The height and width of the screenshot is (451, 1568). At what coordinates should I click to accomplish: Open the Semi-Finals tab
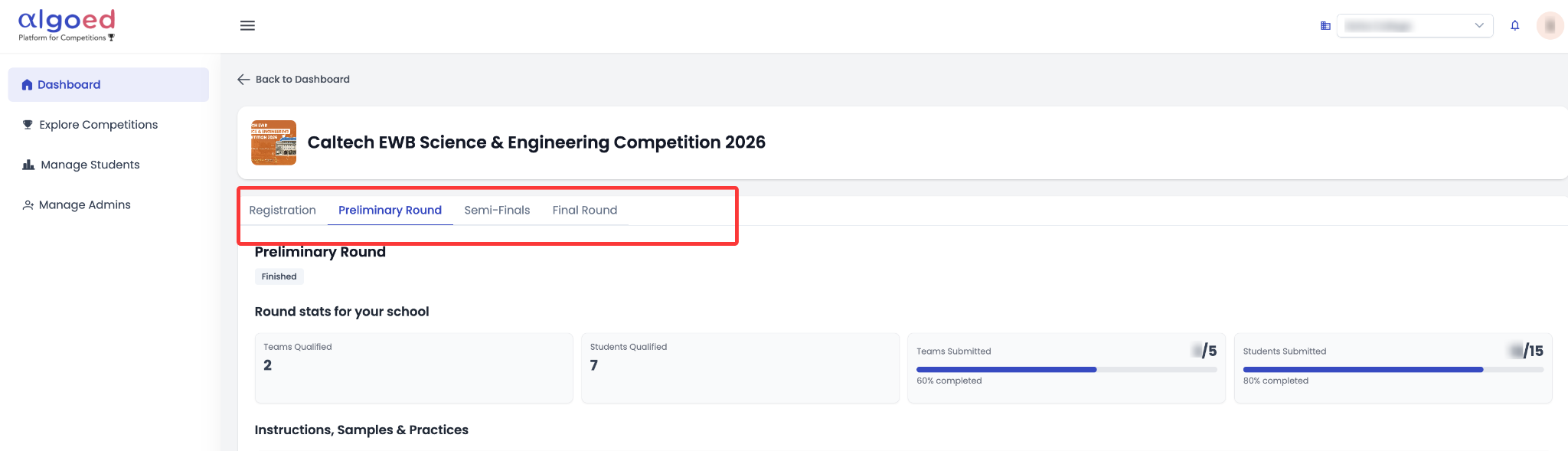pos(497,210)
